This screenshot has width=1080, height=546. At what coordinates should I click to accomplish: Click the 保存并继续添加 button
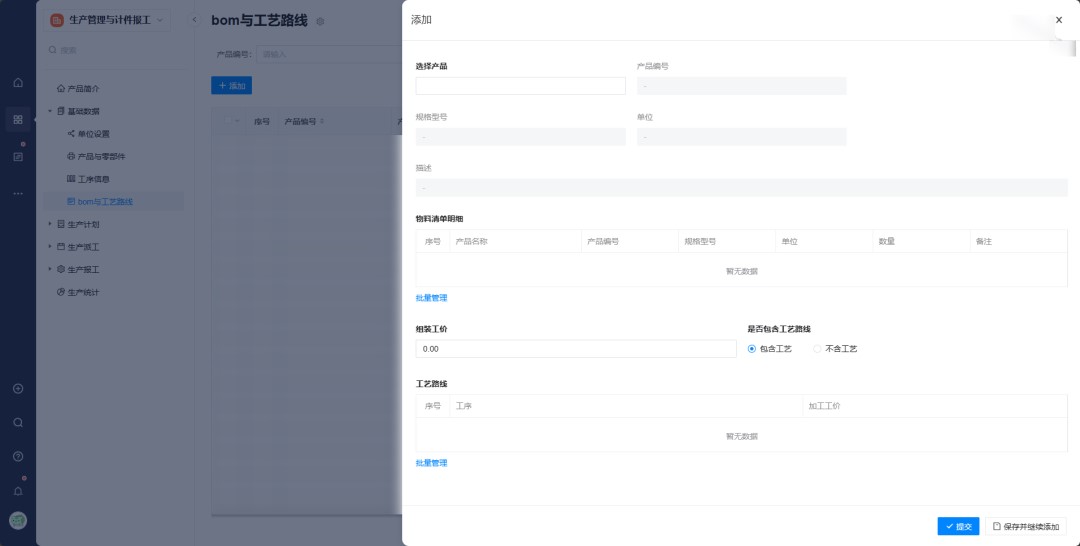[1026, 526]
